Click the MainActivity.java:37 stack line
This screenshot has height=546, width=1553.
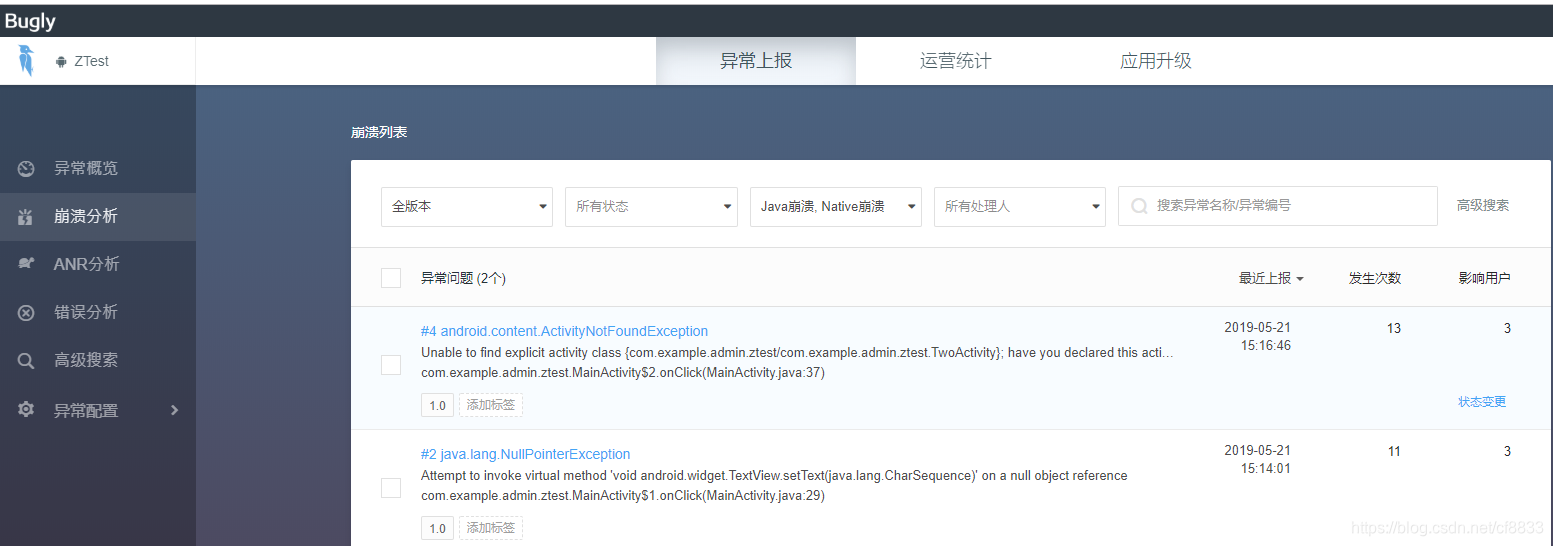tap(623, 373)
